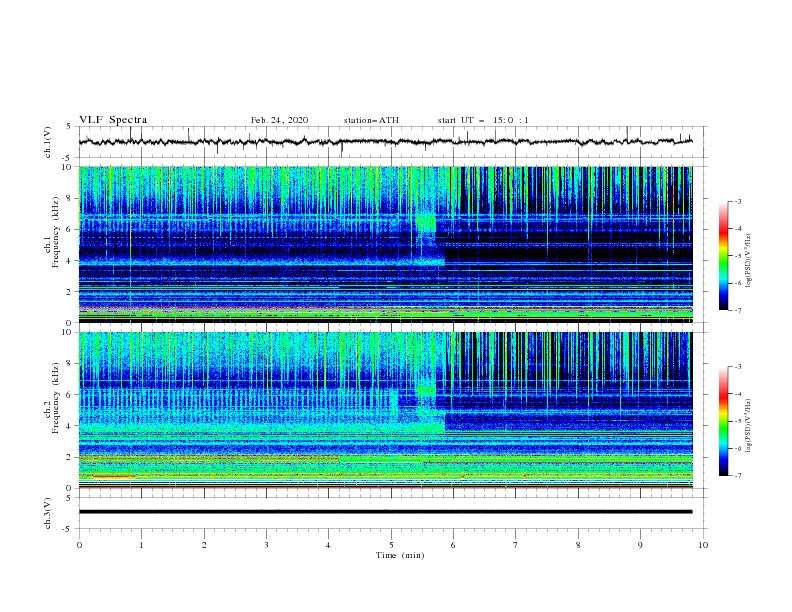This screenshot has width=792, height=612.
Task: Click tick label "10" on the Time axis
Action: click(703, 545)
